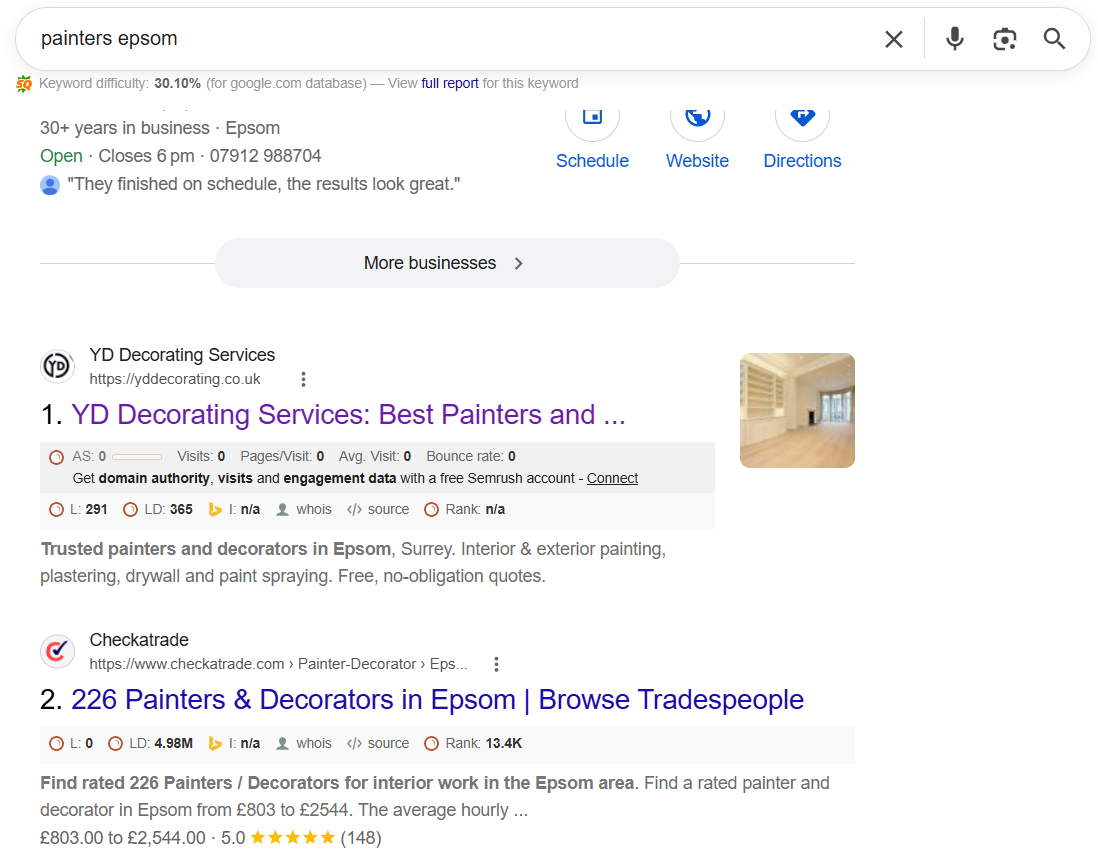
Task: Click phone number 07912 988704
Action: click(x=265, y=156)
